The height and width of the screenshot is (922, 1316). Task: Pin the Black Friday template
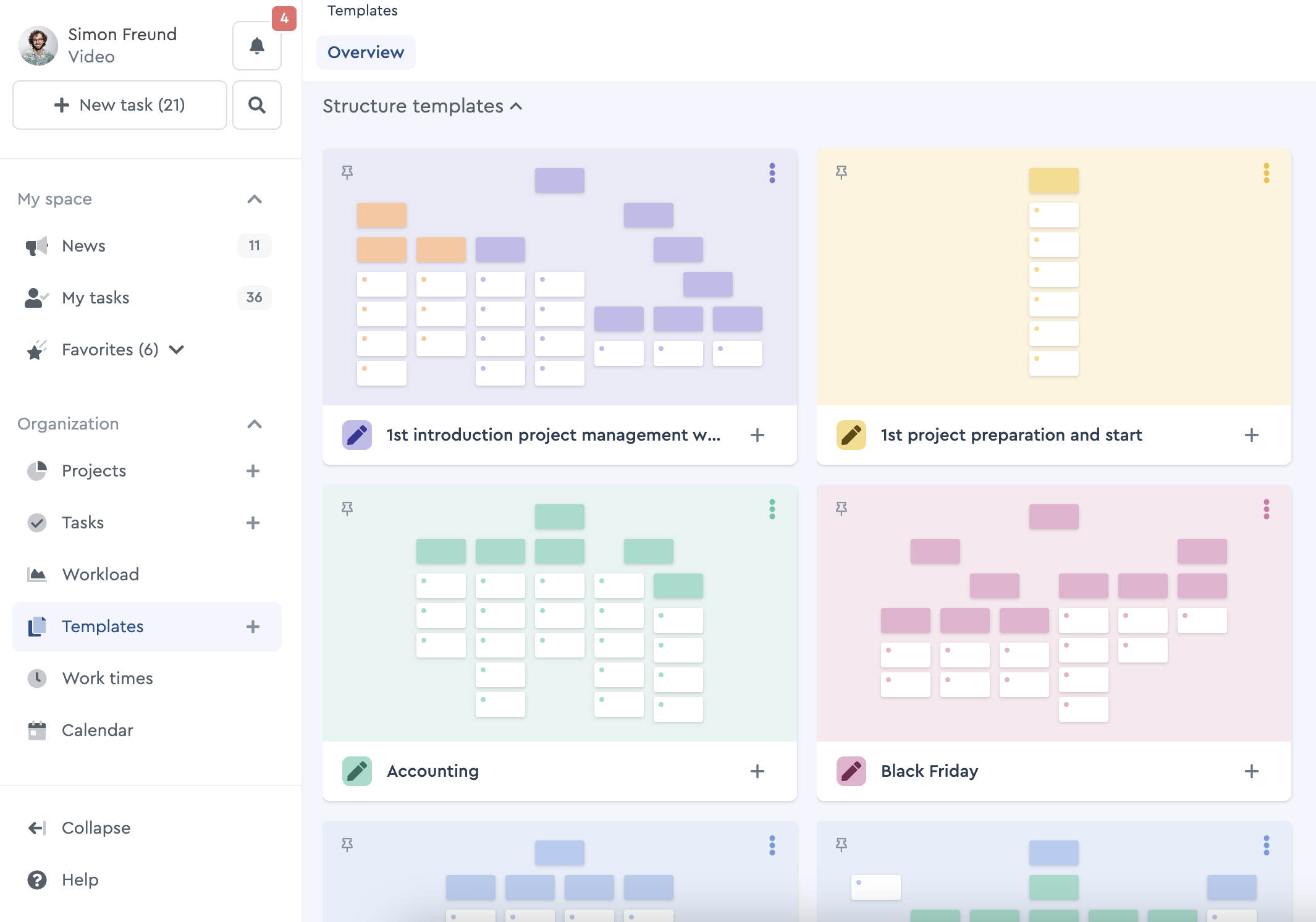pos(841,509)
